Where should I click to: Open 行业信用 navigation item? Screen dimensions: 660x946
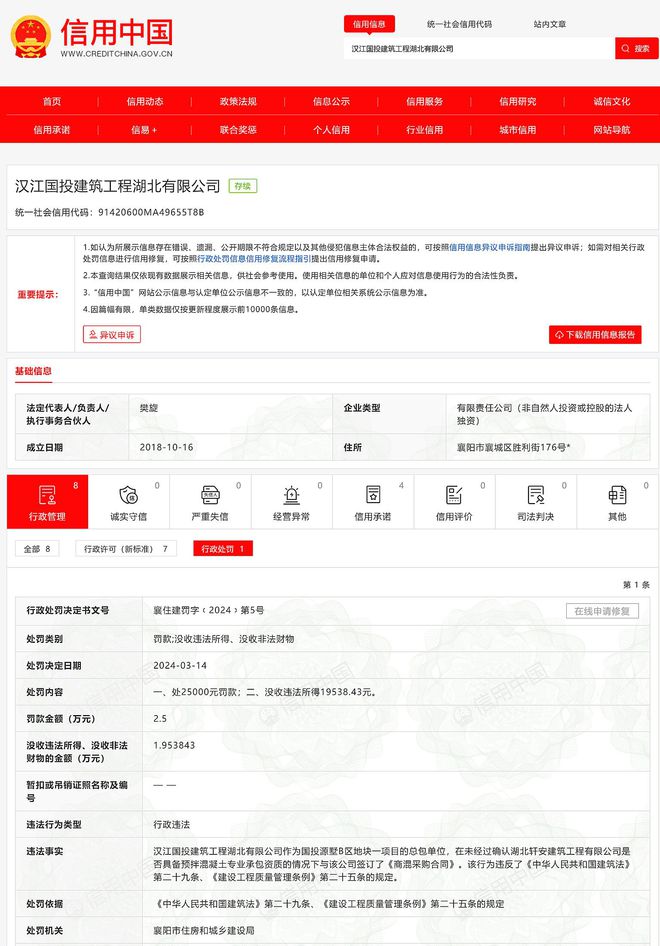click(425, 130)
